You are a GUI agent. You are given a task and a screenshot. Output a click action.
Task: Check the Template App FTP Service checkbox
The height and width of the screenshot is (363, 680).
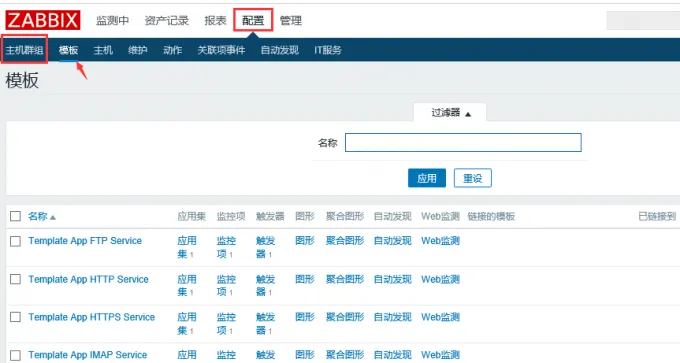(x=15, y=241)
